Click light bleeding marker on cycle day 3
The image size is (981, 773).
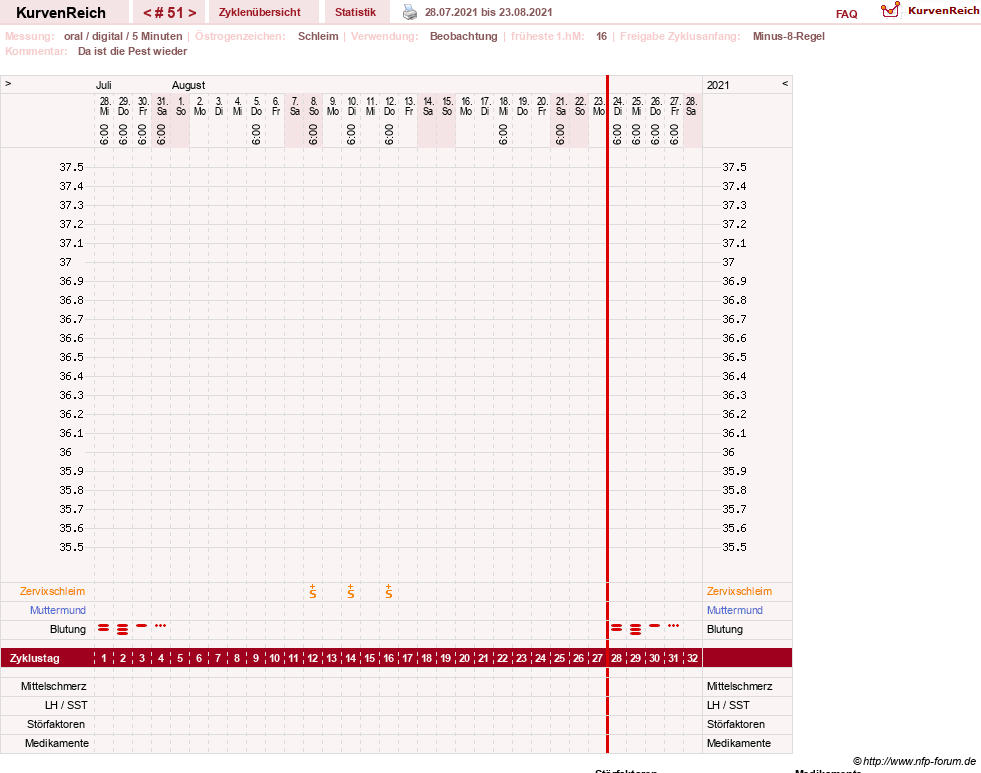142,625
